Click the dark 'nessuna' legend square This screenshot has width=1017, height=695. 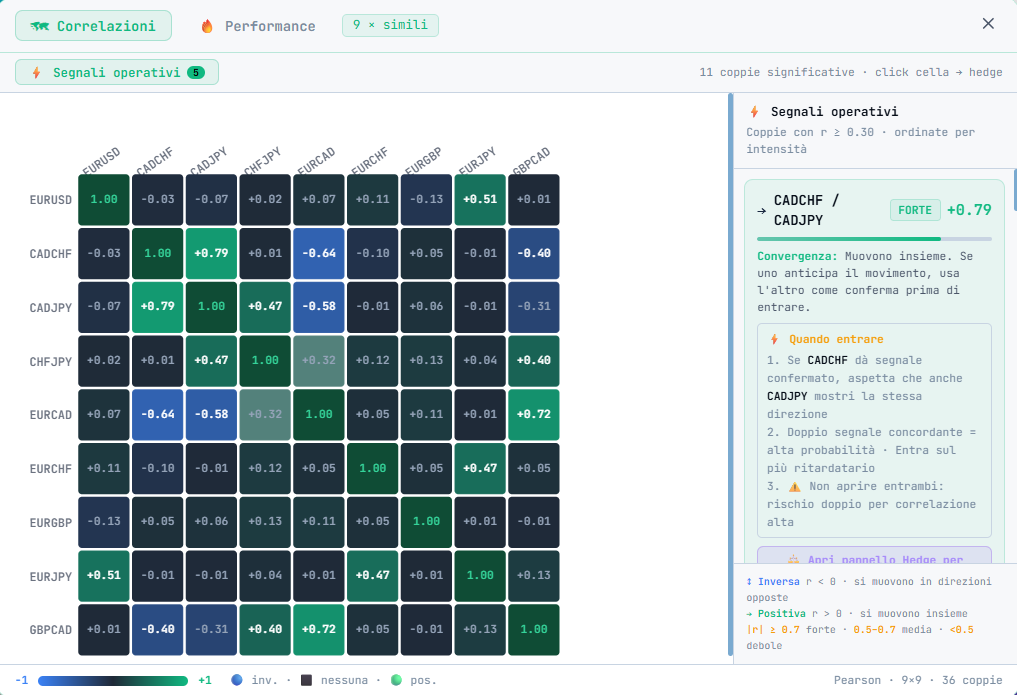[x=307, y=680]
